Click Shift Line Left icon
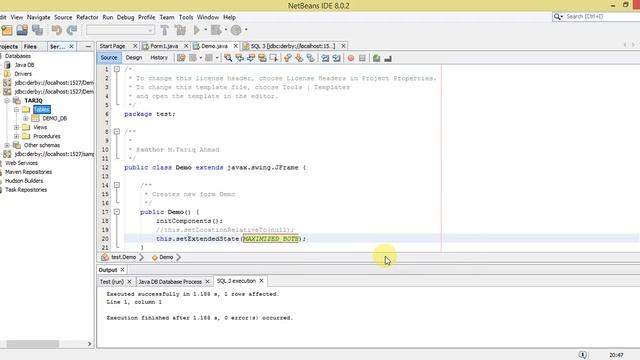The height and width of the screenshot is (360, 640). [325, 58]
